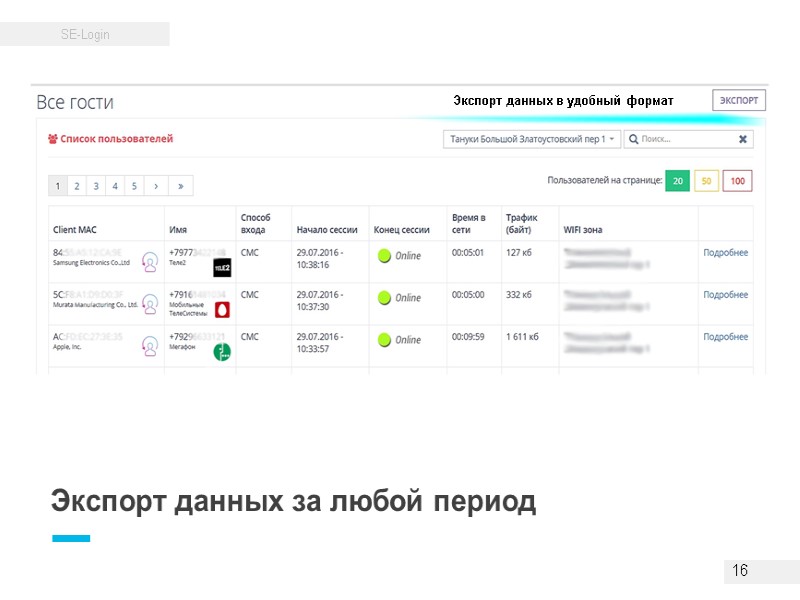Click the next-page chevron in pagination

click(x=156, y=185)
